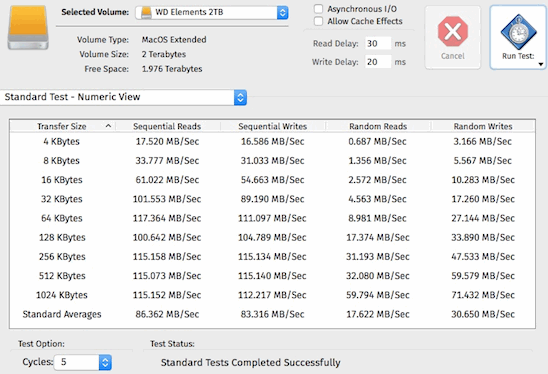Image resolution: width=548 pixels, height=374 pixels.
Task: Toggle Allow Cache Effects checkbox
Action: click(318, 21)
